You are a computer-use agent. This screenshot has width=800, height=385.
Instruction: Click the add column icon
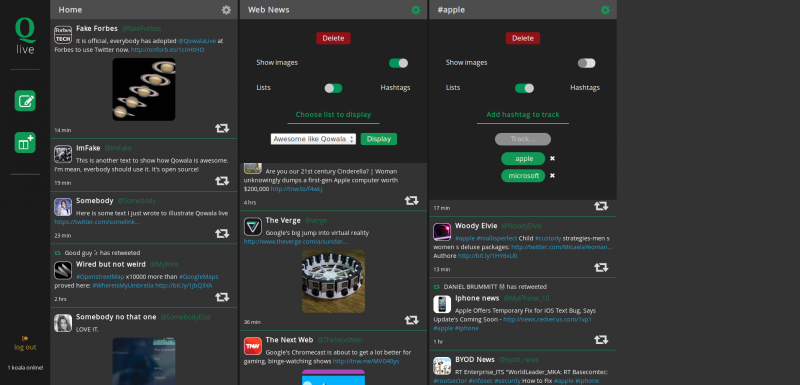pyautogui.click(x=25, y=143)
